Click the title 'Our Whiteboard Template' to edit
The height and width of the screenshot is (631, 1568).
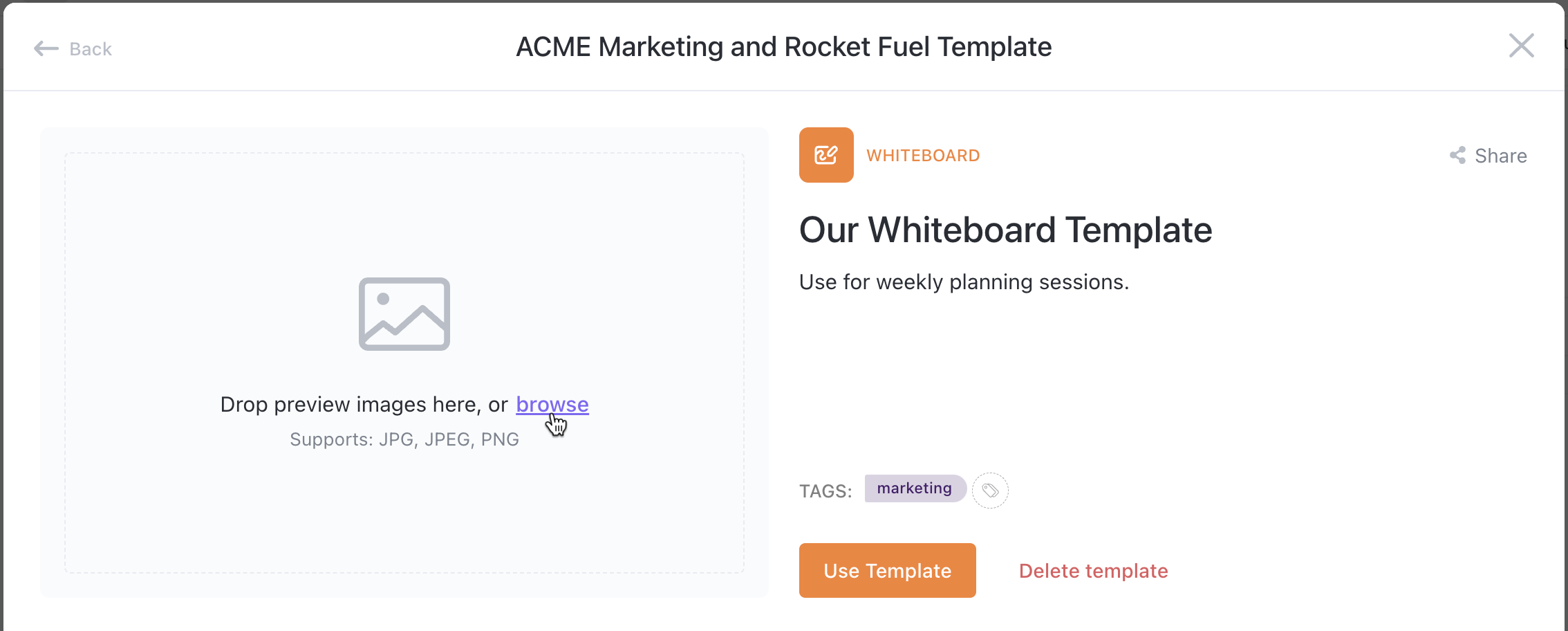(1005, 230)
